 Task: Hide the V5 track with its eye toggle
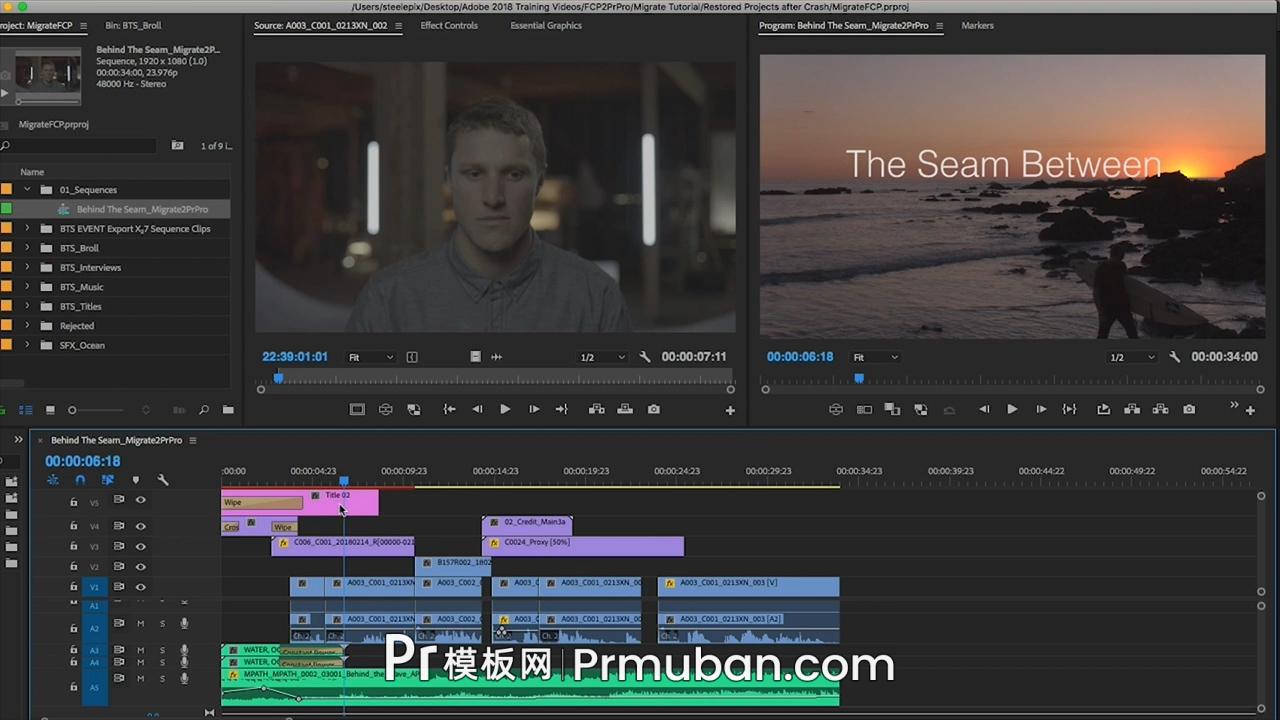pos(140,501)
